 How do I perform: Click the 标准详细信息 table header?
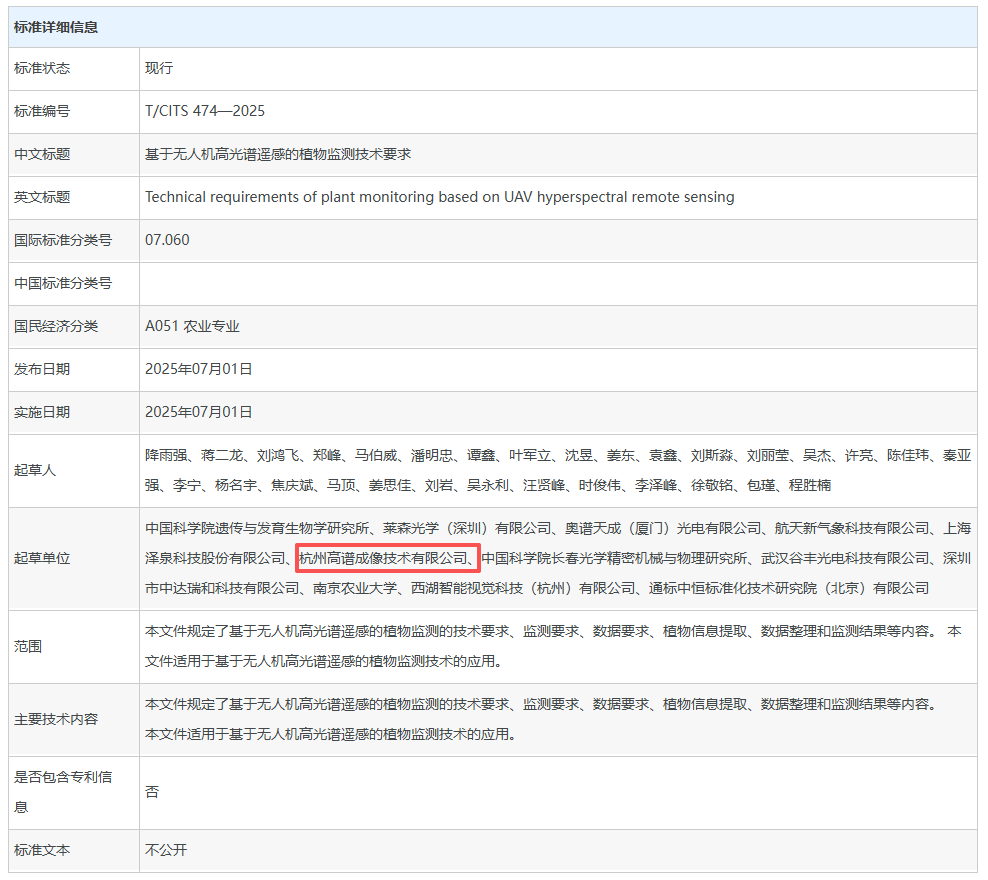pos(56,27)
